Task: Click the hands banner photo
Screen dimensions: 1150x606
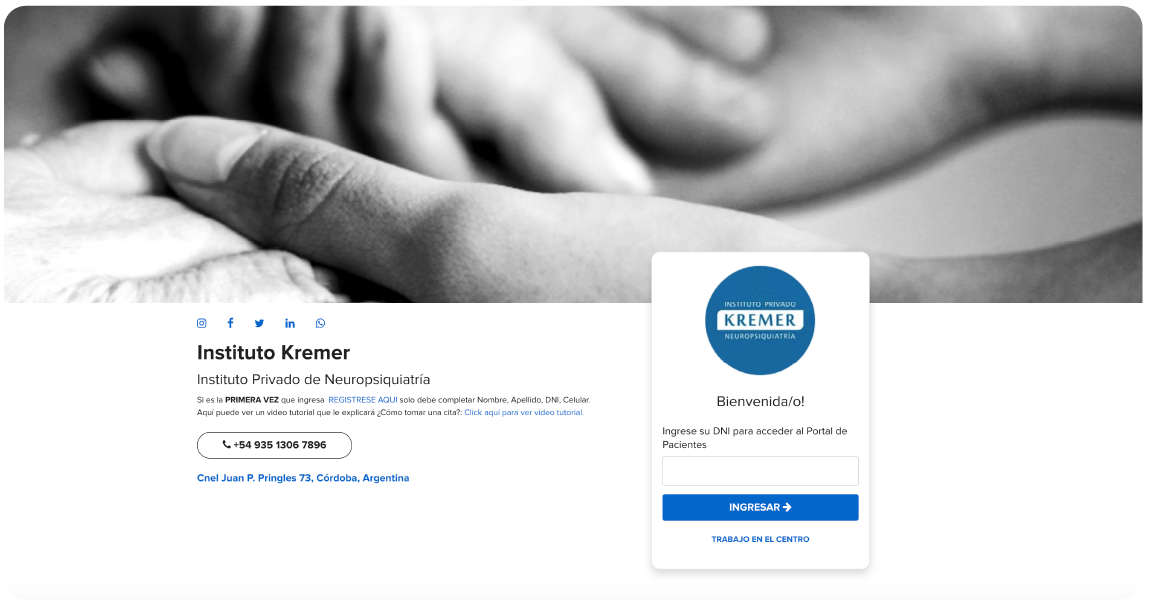Action: point(573,155)
